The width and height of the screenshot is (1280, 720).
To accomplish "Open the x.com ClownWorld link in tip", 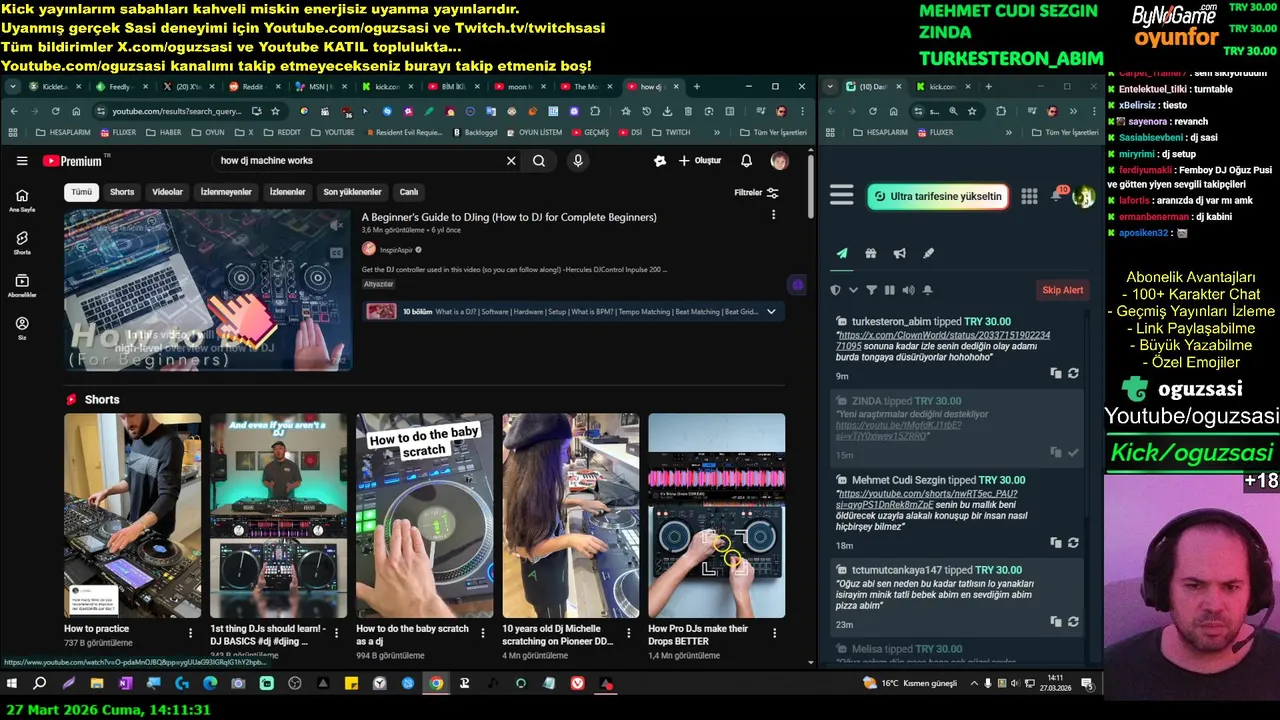I will [x=943, y=340].
